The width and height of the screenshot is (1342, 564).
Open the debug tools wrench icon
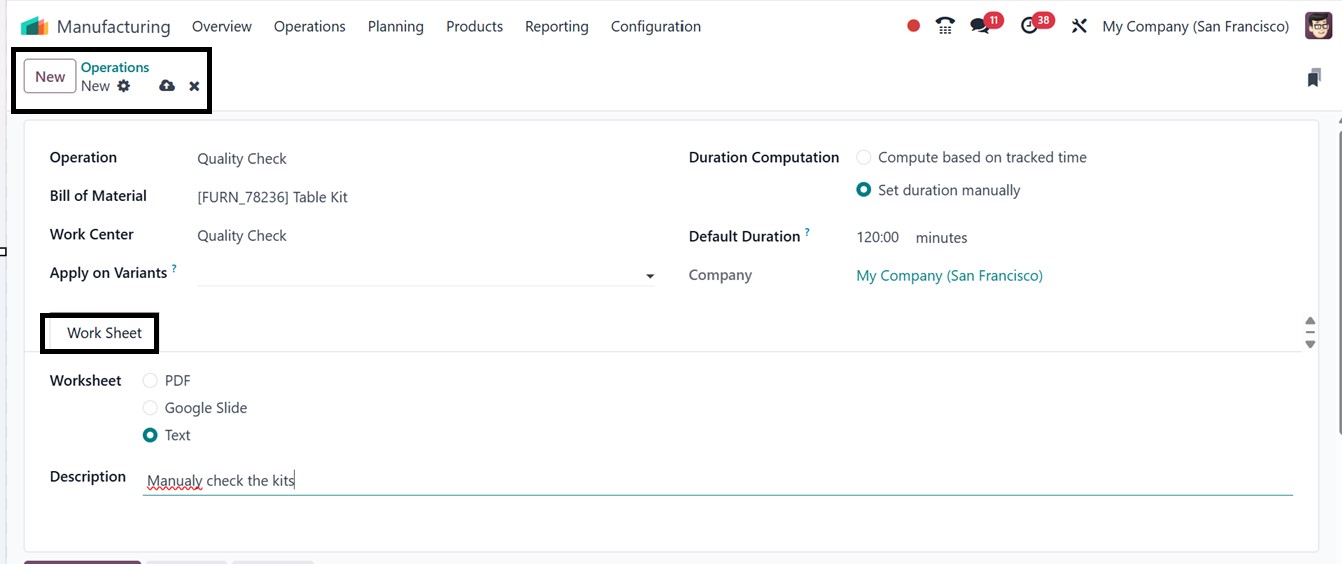pos(1079,26)
